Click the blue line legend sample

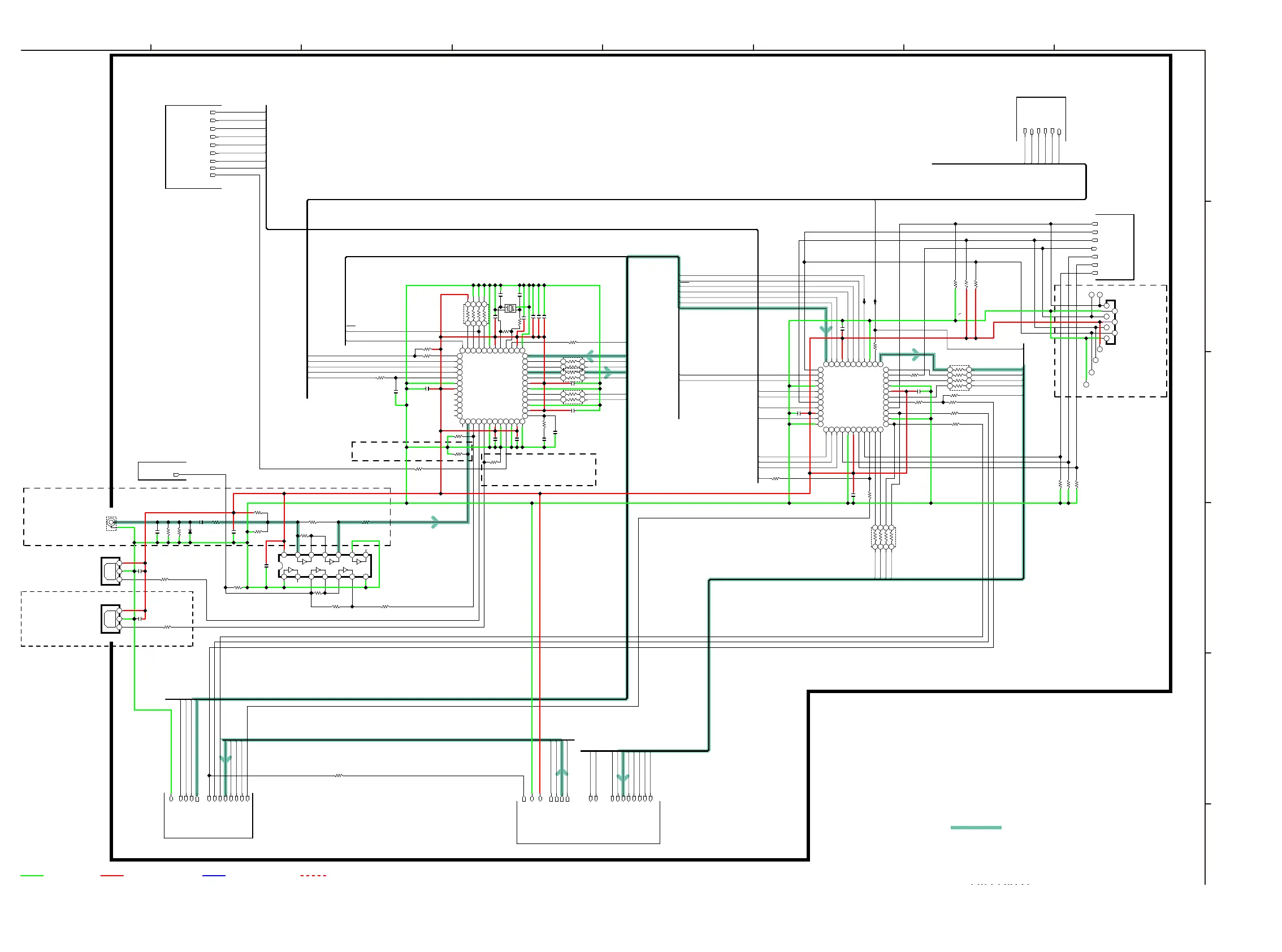214,876
